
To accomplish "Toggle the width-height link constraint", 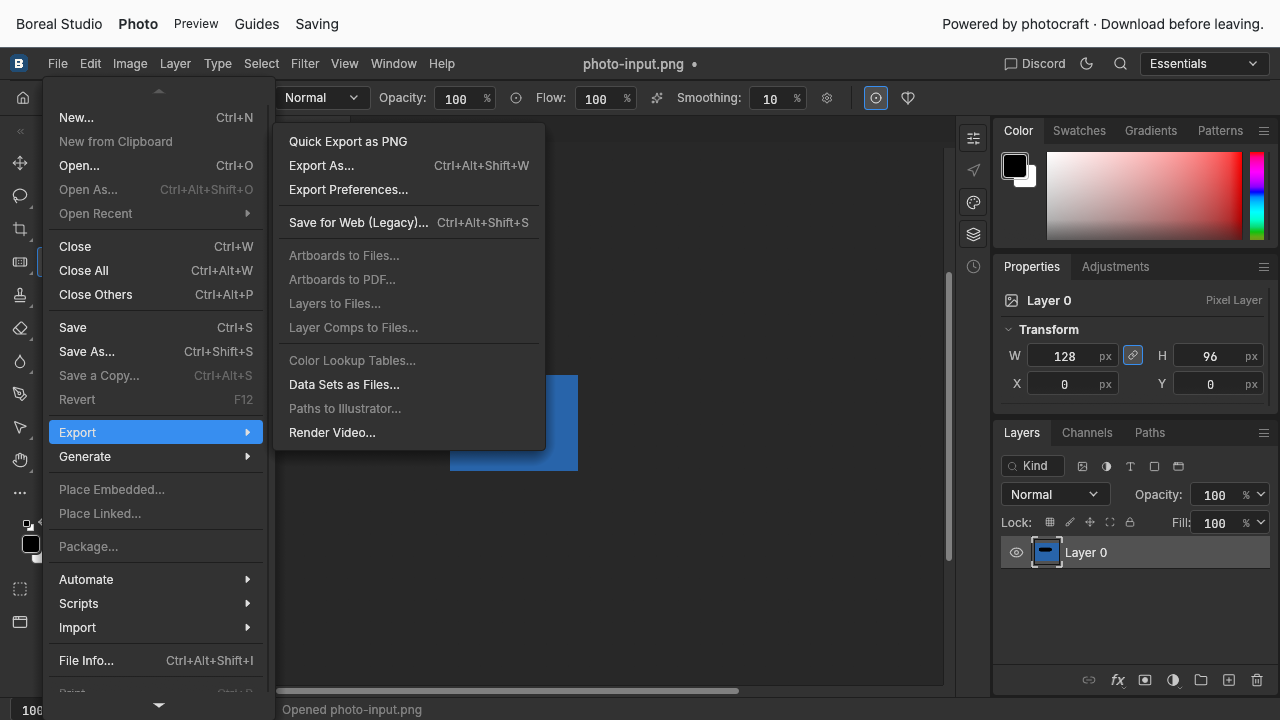I will click(x=1133, y=355).
